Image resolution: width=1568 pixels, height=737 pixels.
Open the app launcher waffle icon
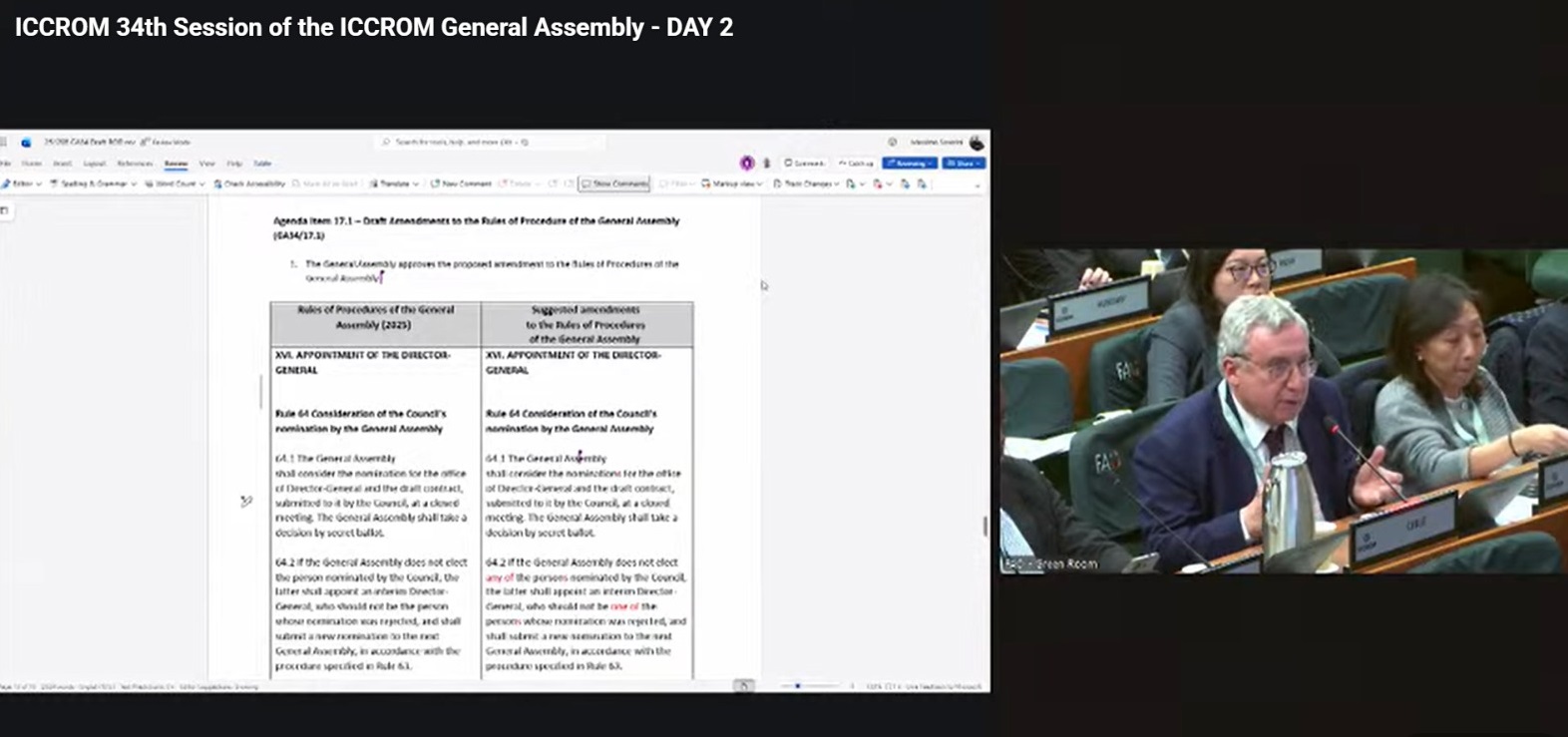pyautogui.click(x=4, y=143)
